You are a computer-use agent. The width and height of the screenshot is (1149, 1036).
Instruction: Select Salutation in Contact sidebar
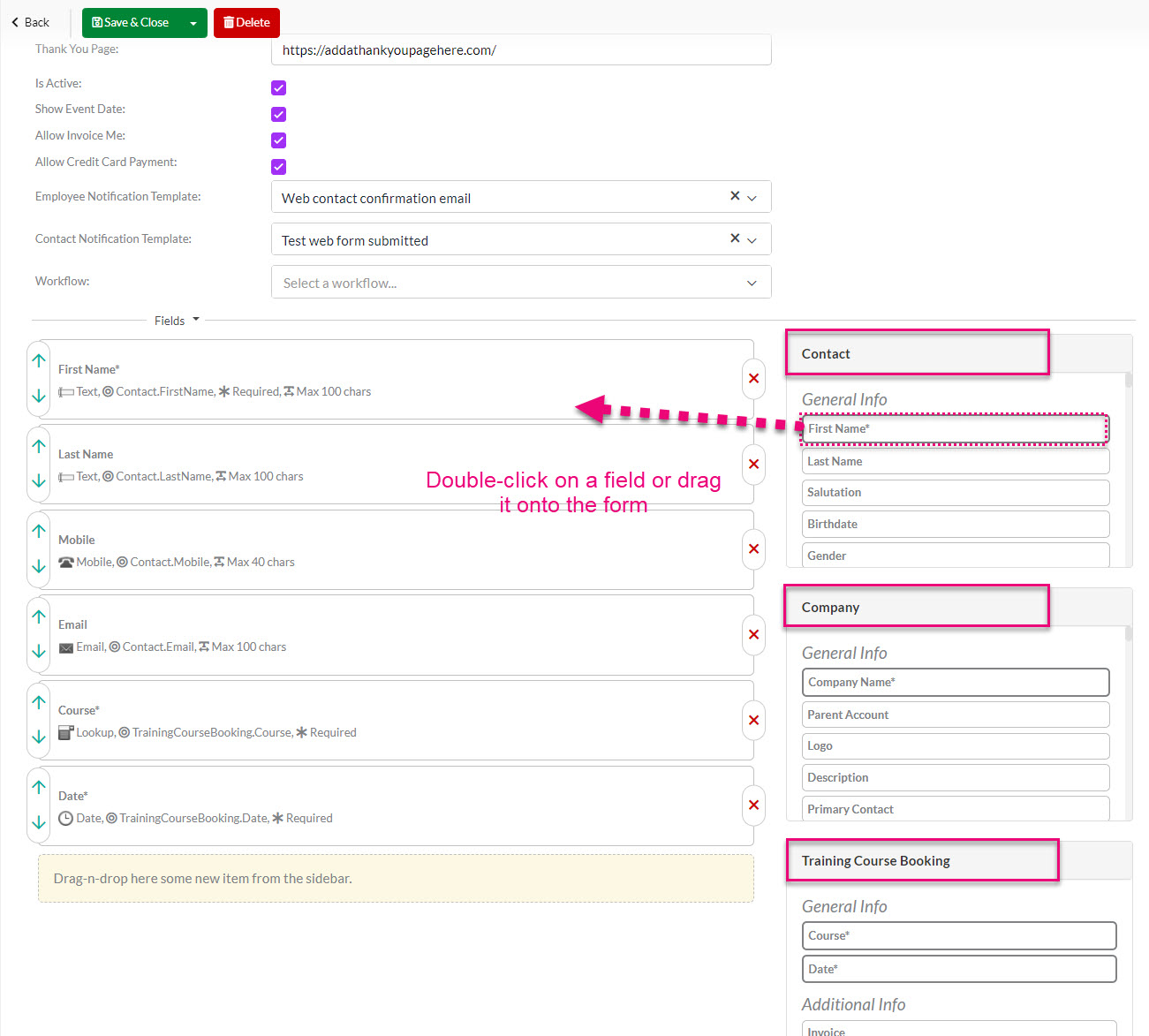coord(956,492)
